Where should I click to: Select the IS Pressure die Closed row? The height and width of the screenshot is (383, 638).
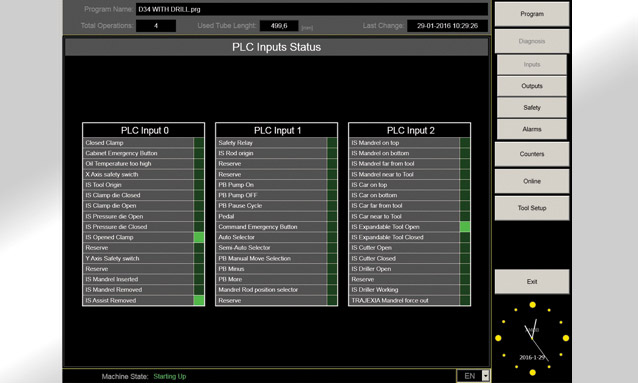click(x=143, y=227)
